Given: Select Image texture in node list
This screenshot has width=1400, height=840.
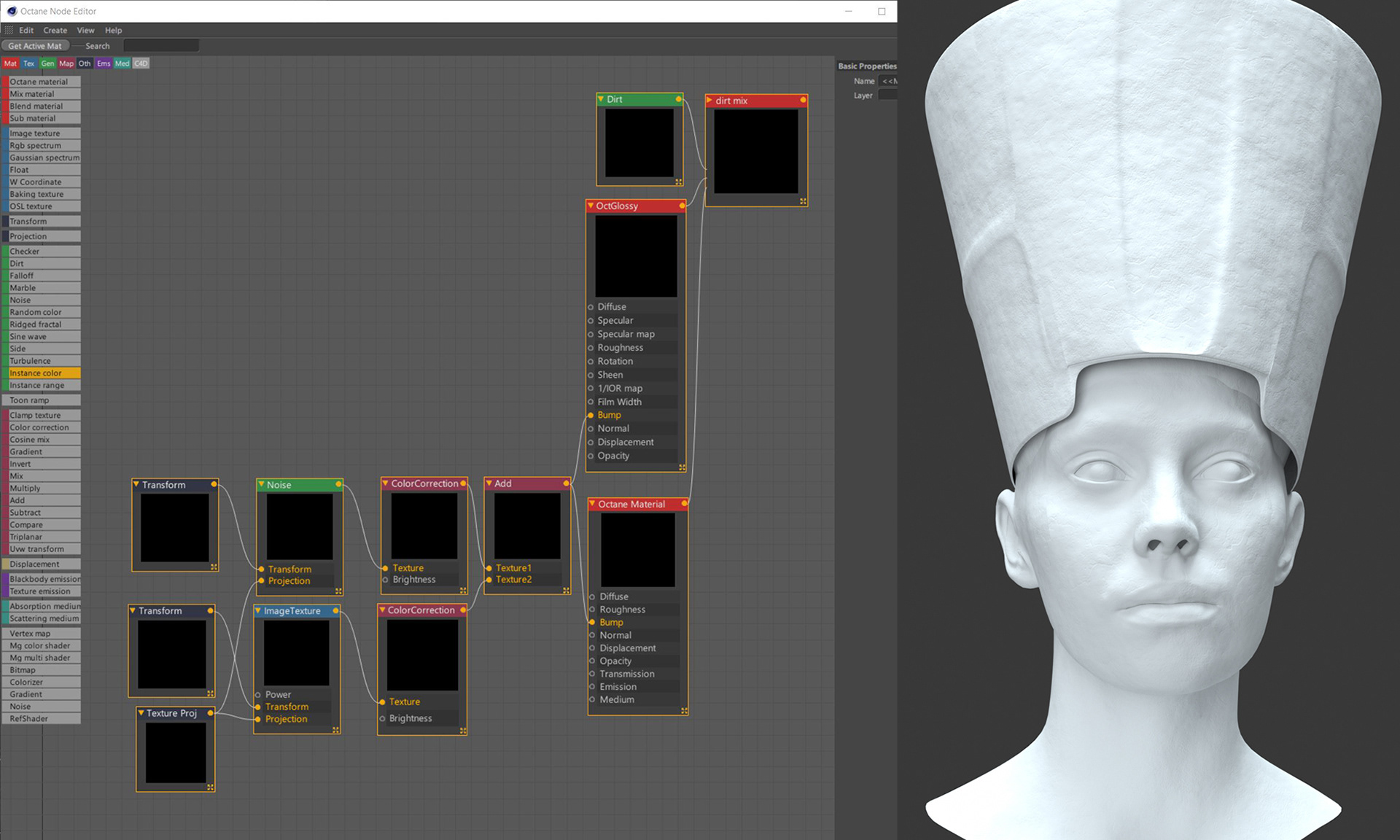Looking at the screenshot, I should click(41, 133).
